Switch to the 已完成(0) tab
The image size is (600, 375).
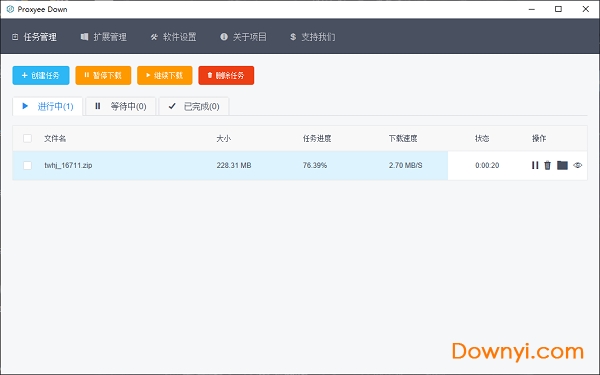click(x=194, y=106)
